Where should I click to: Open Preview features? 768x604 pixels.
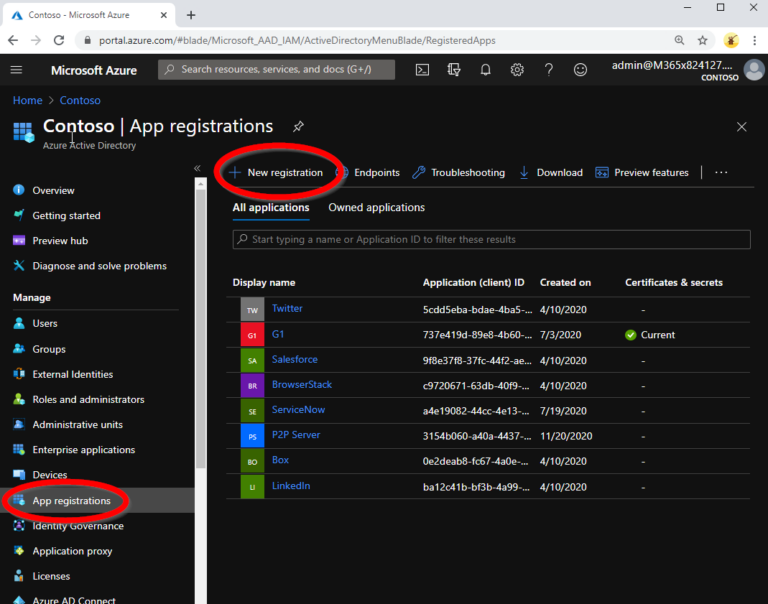pyautogui.click(x=642, y=172)
